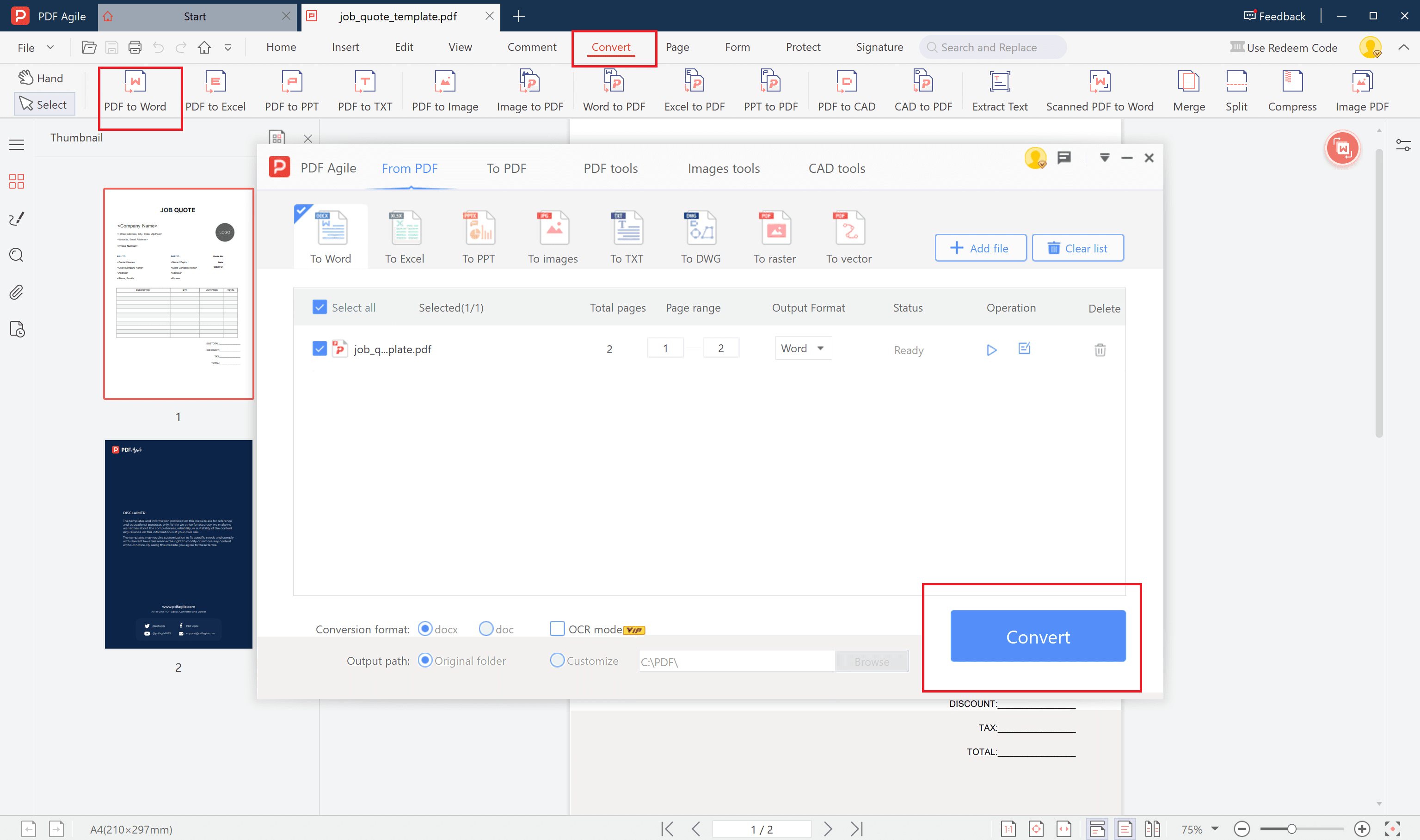Open the Word output format dropdown

[803, 348]
